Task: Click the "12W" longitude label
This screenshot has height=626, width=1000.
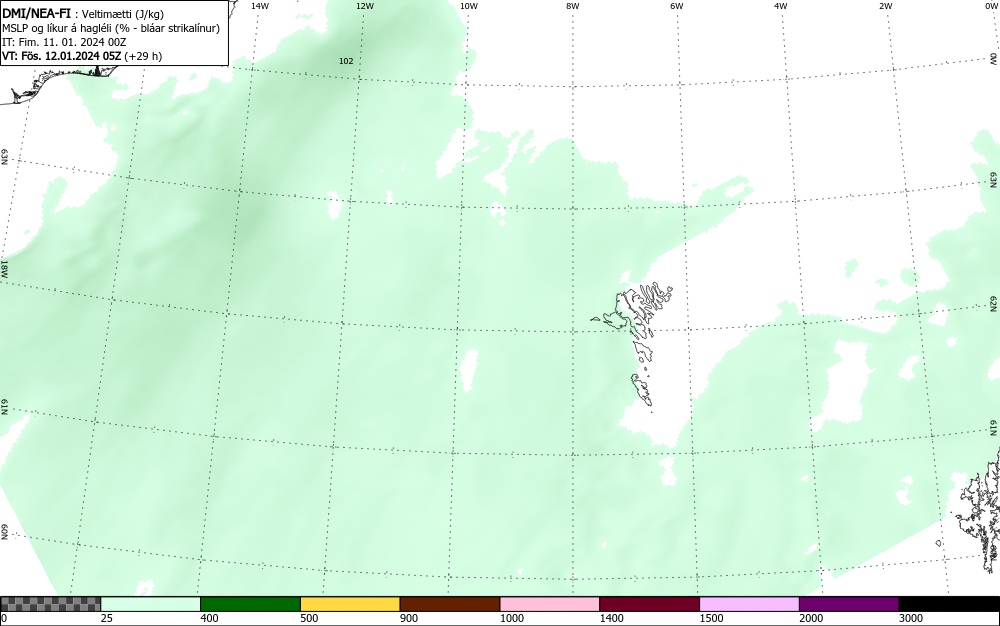Action: 364,6
